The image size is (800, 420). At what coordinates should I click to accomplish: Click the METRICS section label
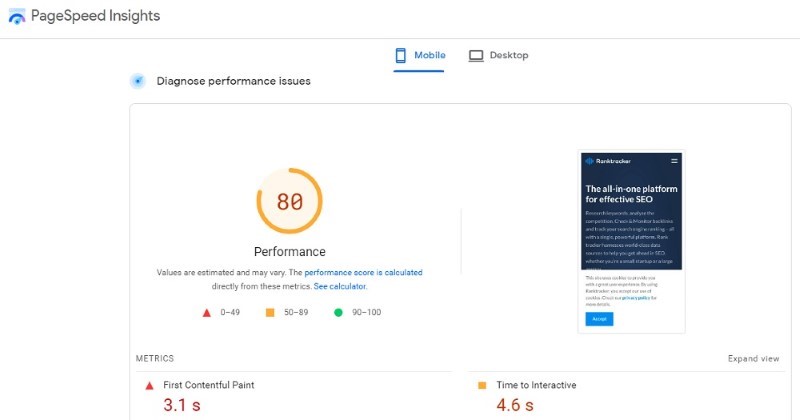coord(155,358)
